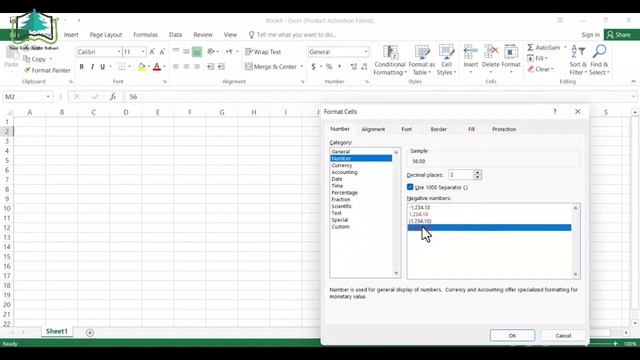Click the Decrease Font Size icon
This screenshot has height=360, width=640.
[162, 52]
